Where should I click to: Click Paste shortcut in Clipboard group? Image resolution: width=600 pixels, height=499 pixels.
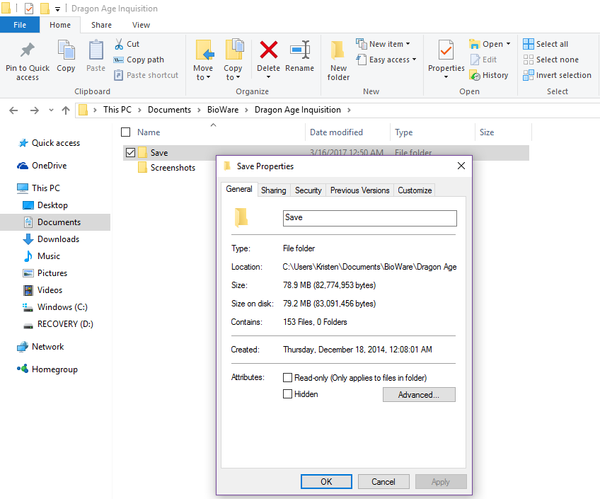(146, 75)
